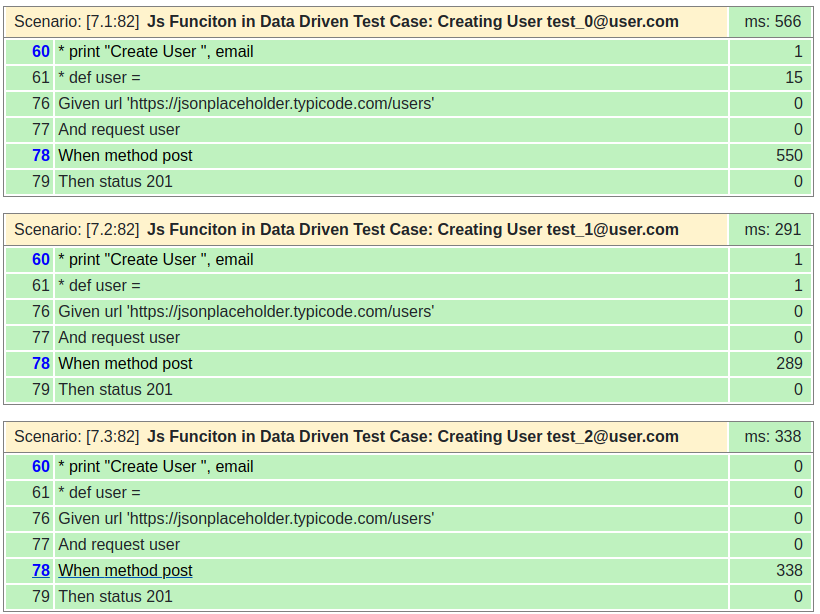Collapse scenario 7.1:82 header for test_0@user.com
This screenshot has height=614, width=820.
coord(366,22)
